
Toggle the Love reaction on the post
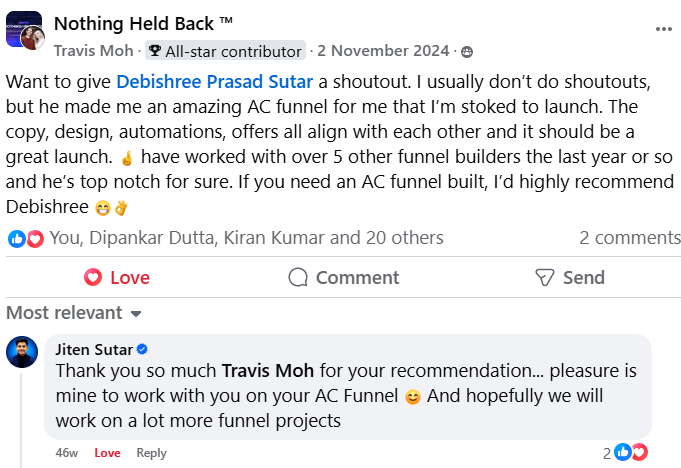click(x=116, y=277)
